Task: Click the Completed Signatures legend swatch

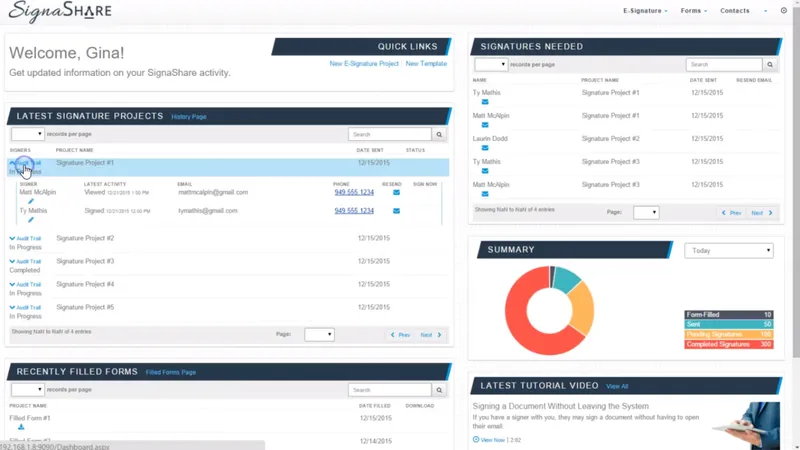Action: [729, 344]
